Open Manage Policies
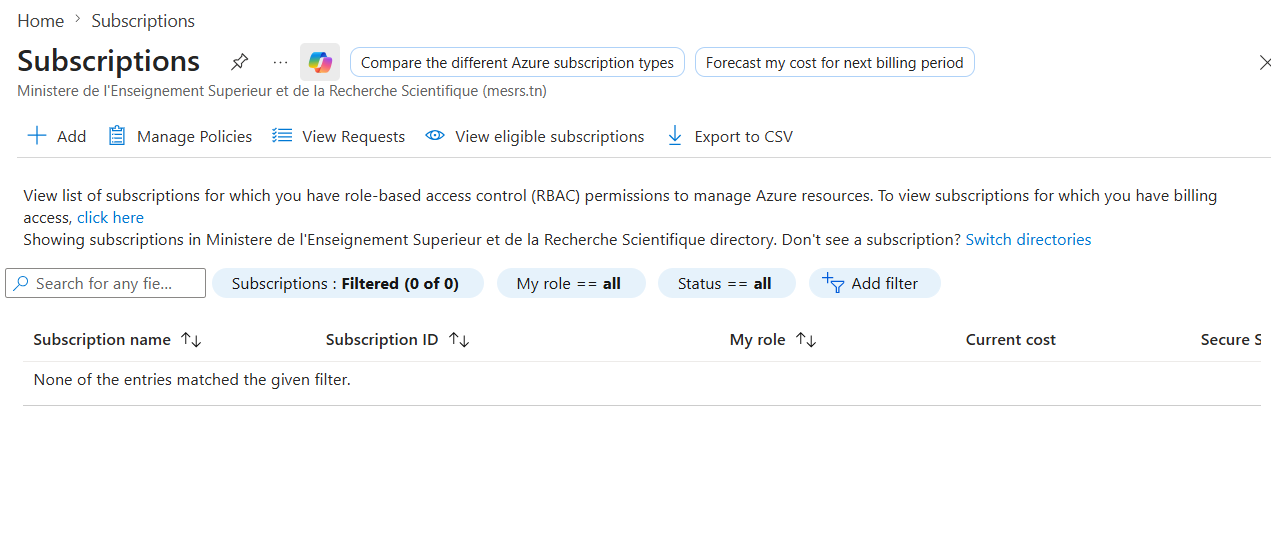Screen dimensions: 1271x543 [180, 136]
